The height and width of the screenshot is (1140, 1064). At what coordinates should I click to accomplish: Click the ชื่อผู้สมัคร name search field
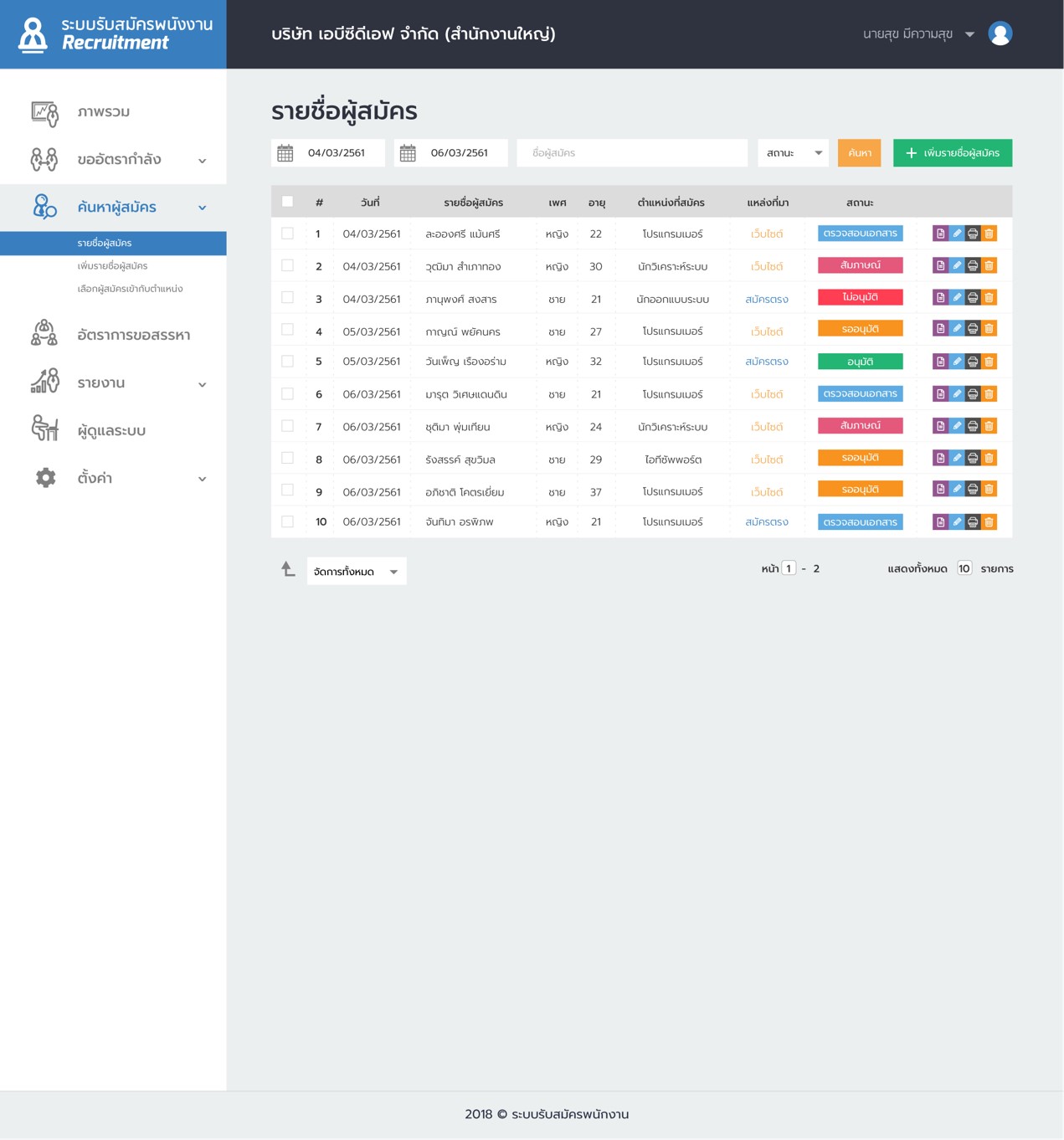(x=631, y=153)
